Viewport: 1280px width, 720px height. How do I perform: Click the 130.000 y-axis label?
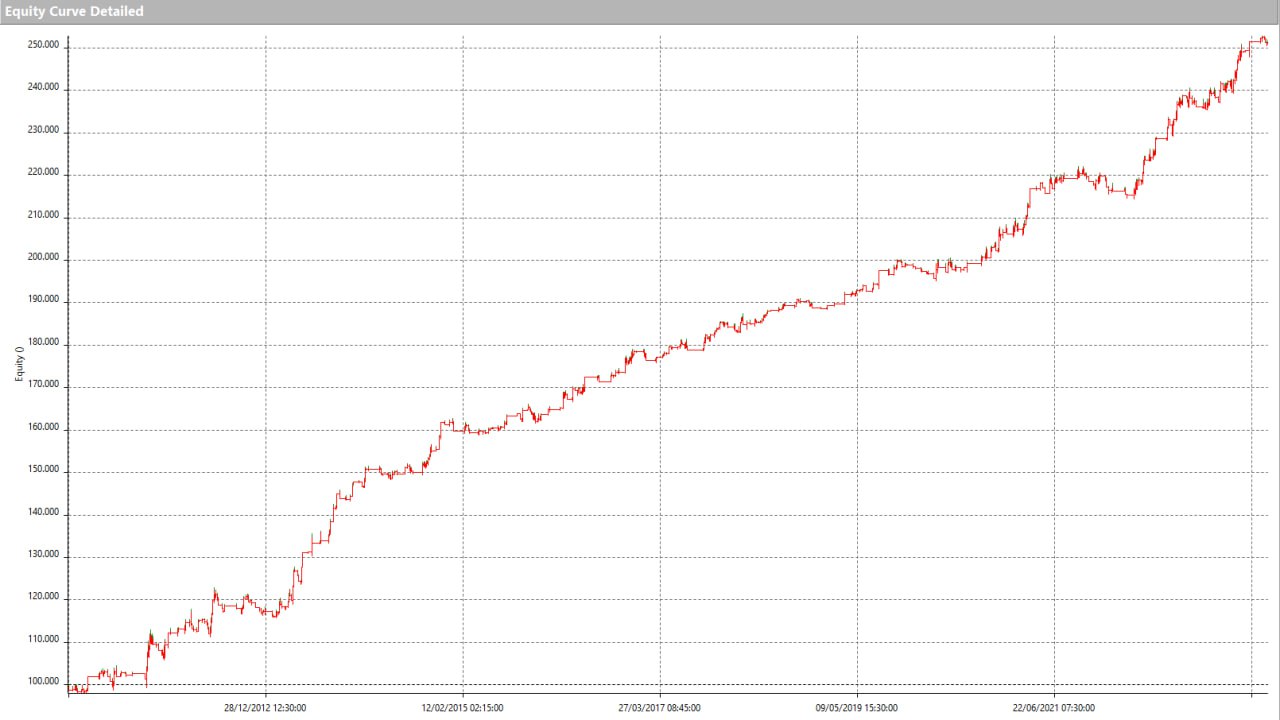[45, 556]
